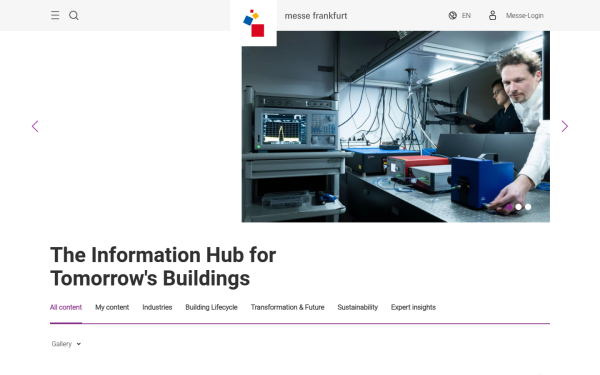Open the Building Lifecycle tab
The height and width of the screenshot is (375, 600).
tap(211, 307)
